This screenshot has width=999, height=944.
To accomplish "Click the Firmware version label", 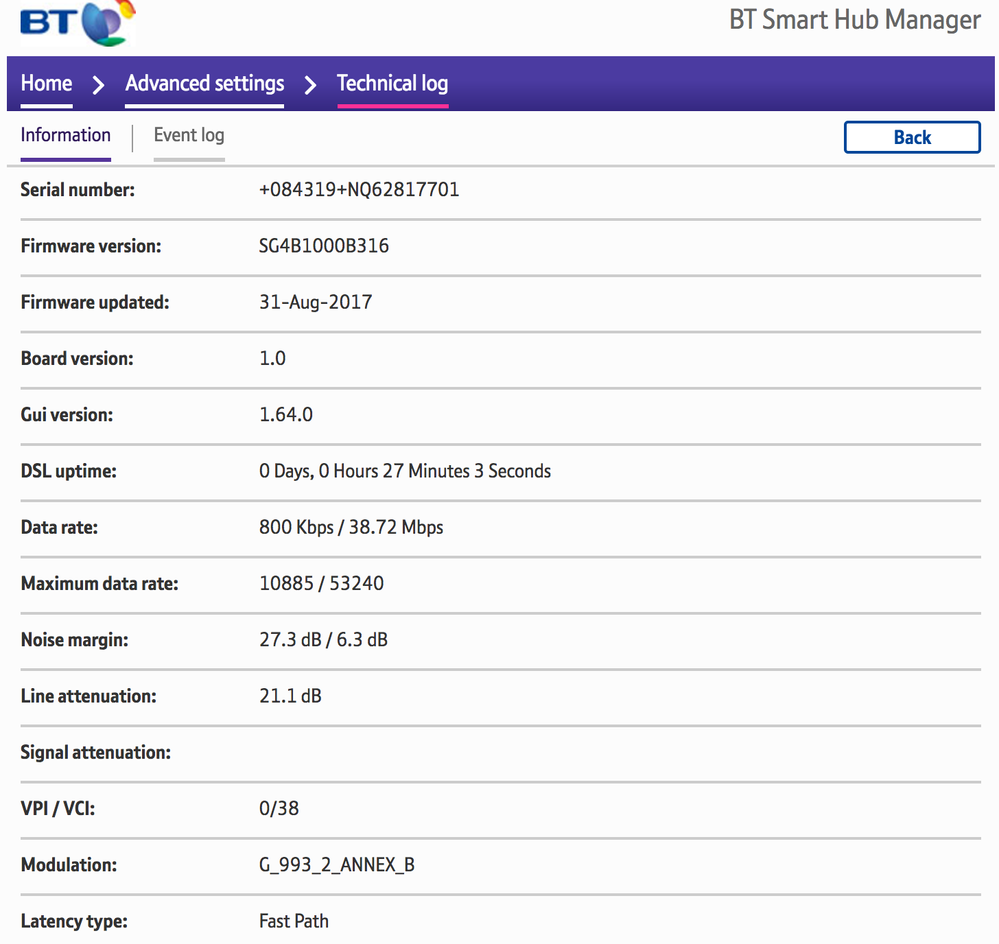I will (x=91, y=246).
